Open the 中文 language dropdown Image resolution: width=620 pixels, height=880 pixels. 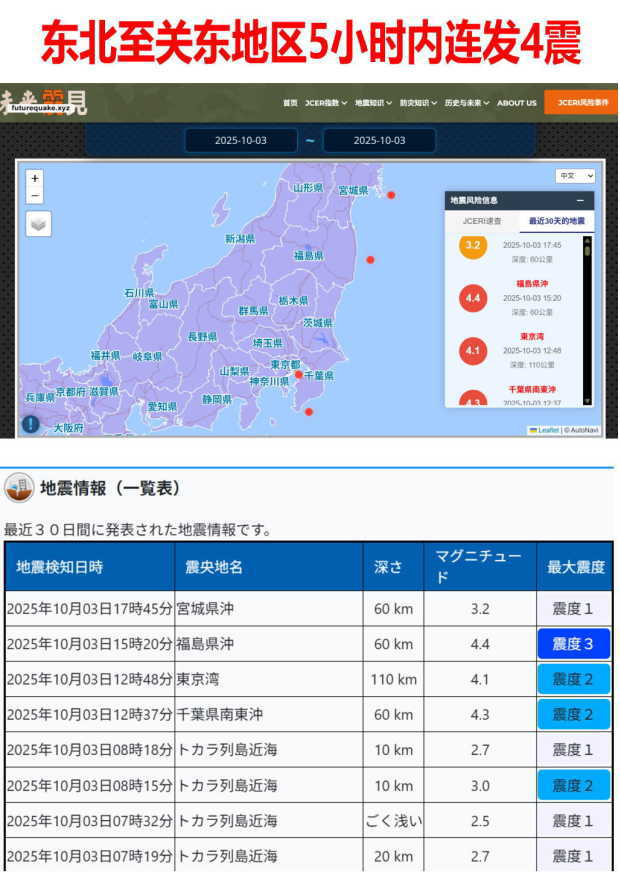pos(576,176)
